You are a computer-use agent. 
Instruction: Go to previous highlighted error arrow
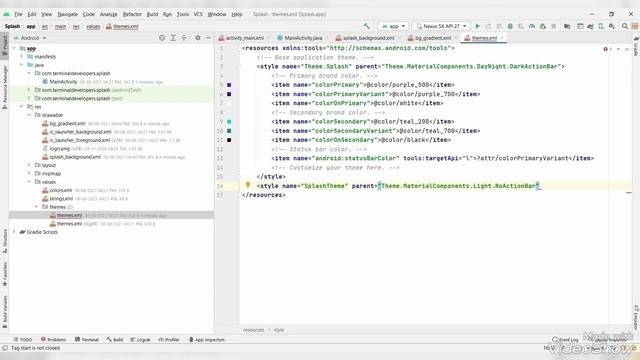(x=618, y=49)
